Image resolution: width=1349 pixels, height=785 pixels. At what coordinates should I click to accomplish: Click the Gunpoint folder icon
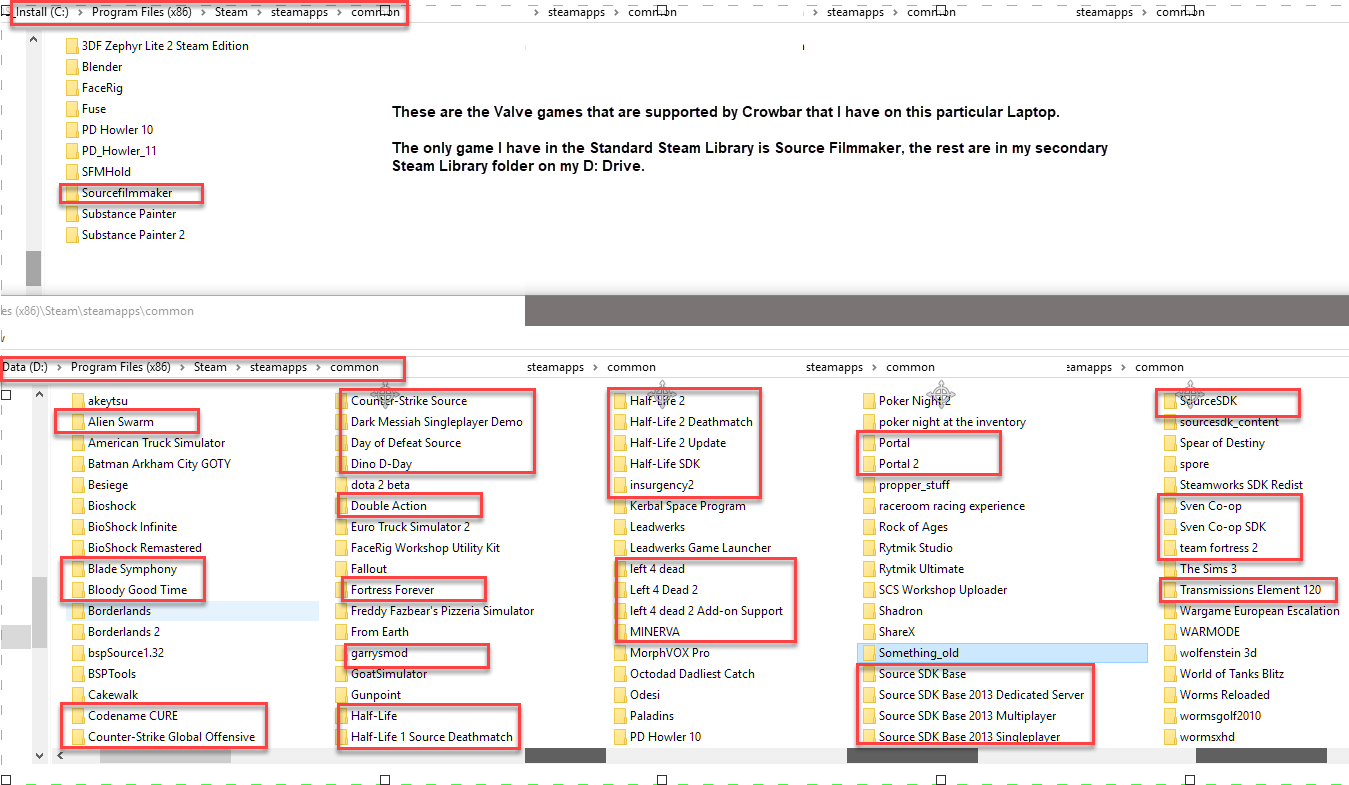coord(341,695)
